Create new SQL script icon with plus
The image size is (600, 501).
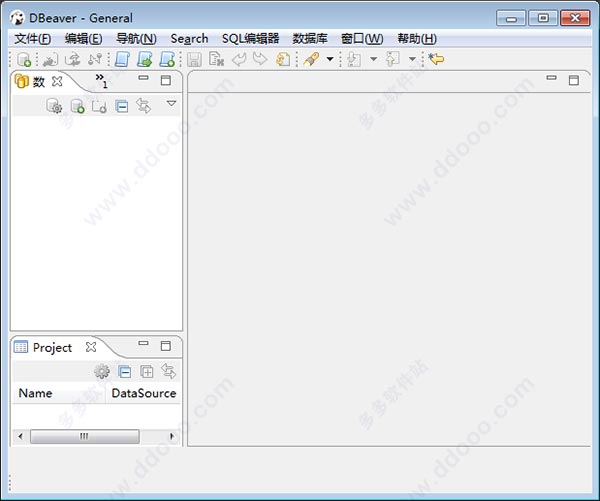click(167, 59)
